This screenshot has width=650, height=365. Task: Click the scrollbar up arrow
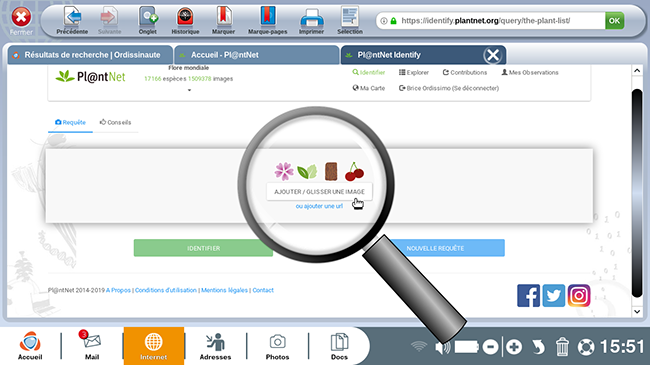coord(637,71)
